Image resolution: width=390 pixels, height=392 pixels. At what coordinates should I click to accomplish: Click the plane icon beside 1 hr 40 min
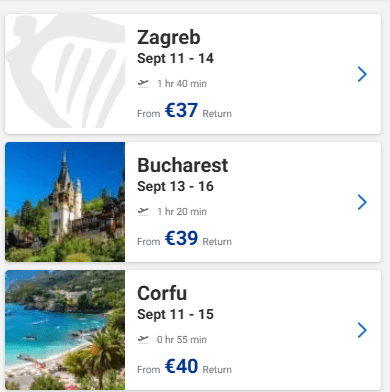[x=143, y=83]
